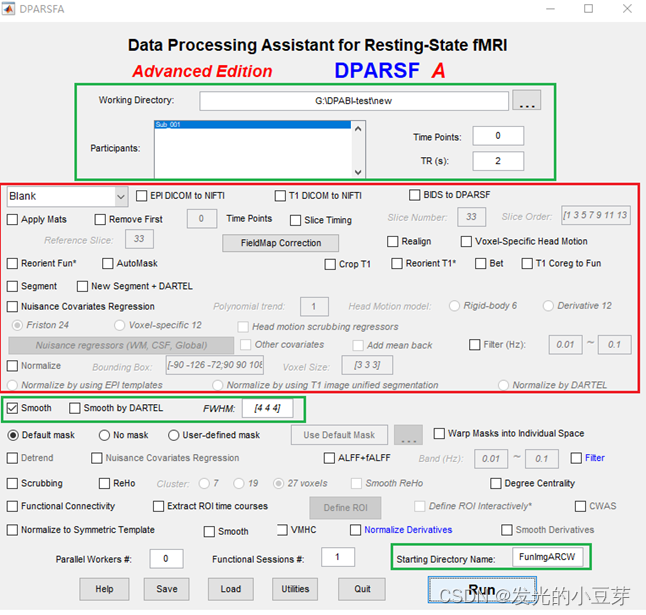646x615 pixels.
Task: Edit the FWHM [4 4 4] field
Action: click(267, 408)
